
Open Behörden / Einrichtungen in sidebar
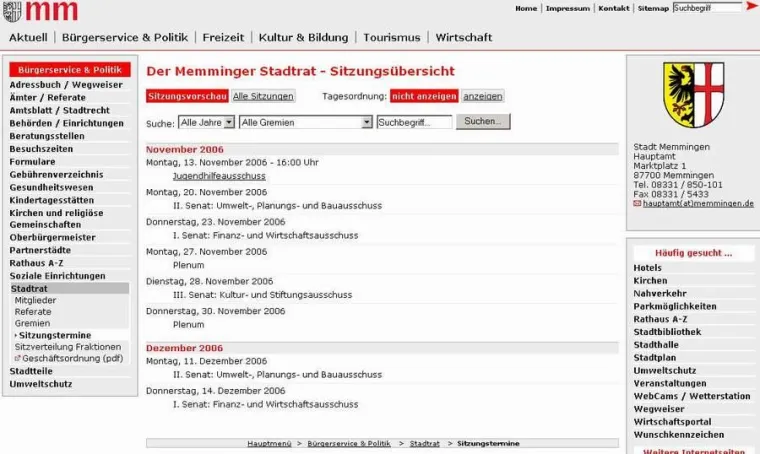(66, 123)
